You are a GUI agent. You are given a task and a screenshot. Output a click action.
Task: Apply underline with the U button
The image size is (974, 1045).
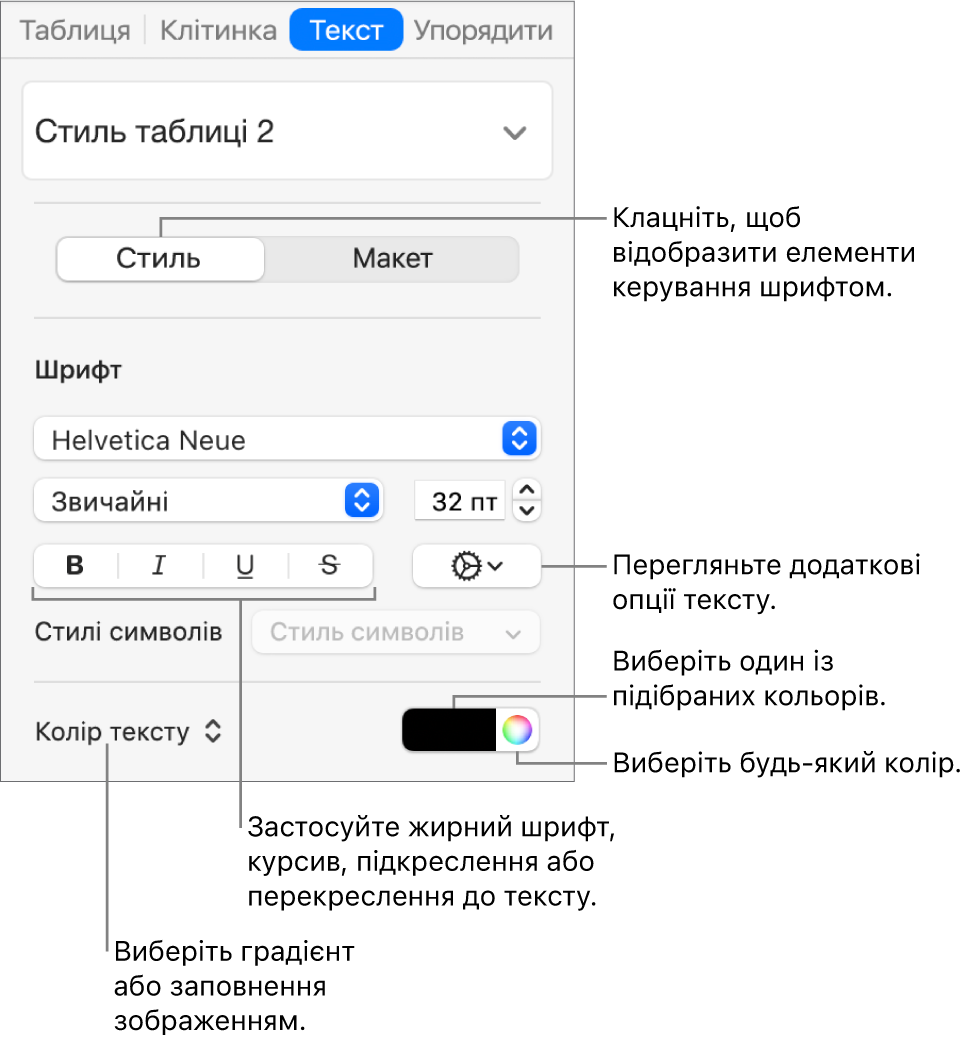(x=245, y=565)
